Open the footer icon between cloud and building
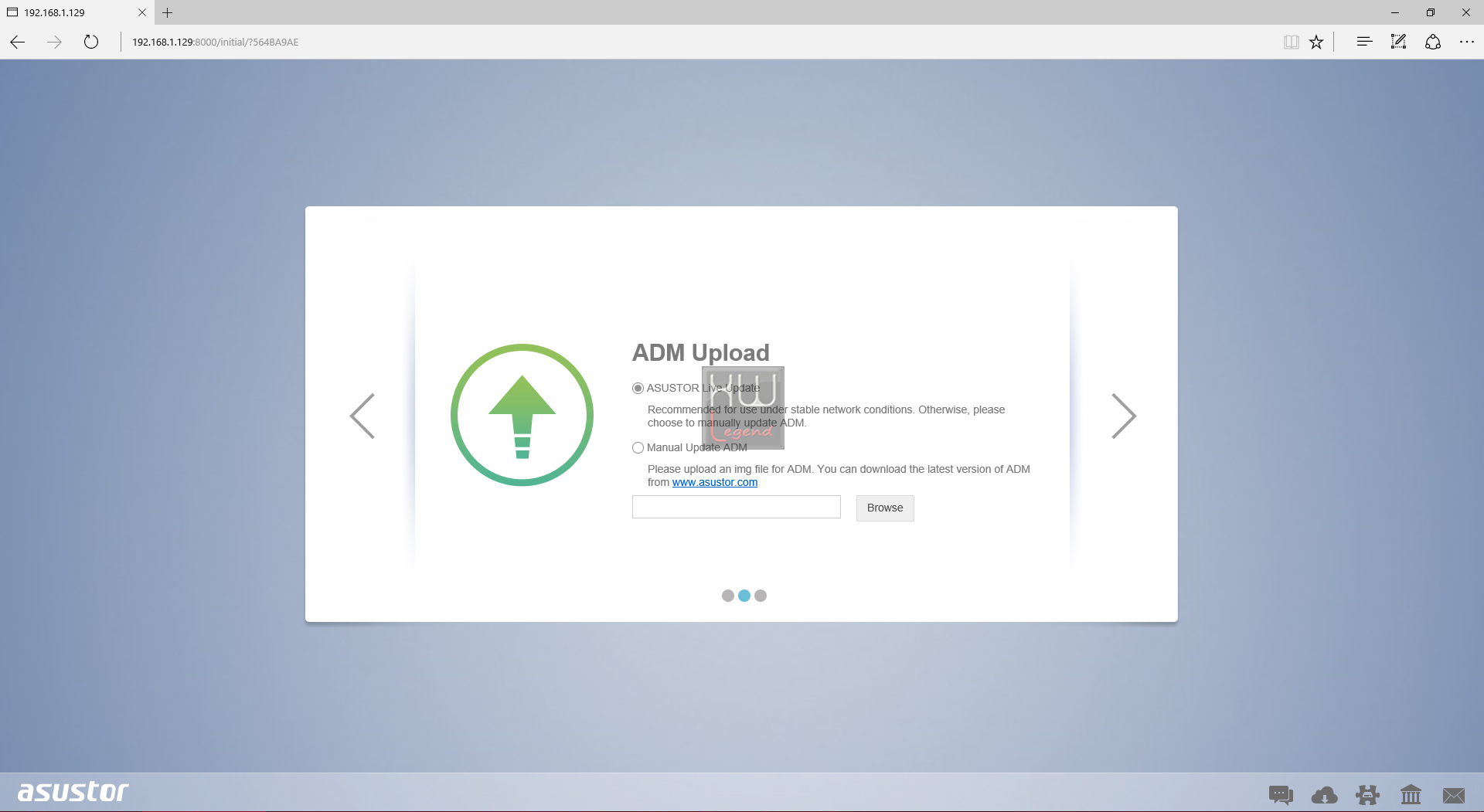The width and height of the screenshot is (1484, 812). 1367,794
